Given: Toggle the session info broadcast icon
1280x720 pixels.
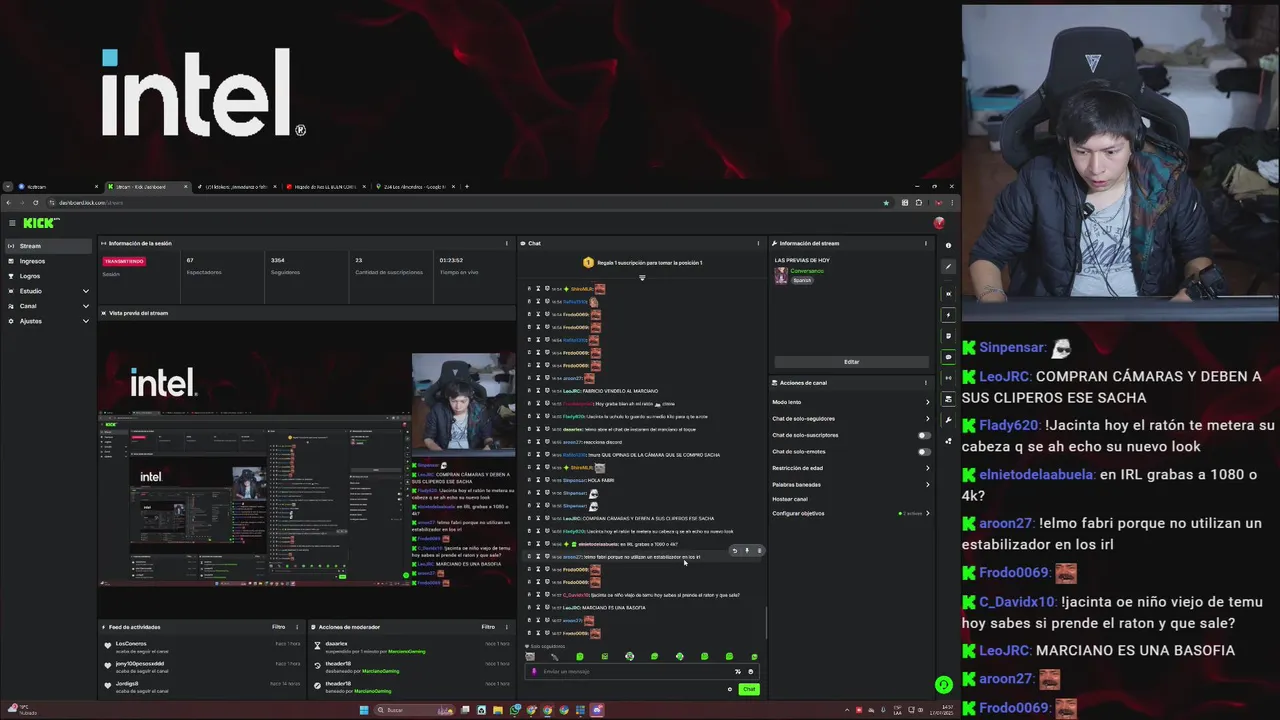Looking at the screenshot, I should (949, 378).
